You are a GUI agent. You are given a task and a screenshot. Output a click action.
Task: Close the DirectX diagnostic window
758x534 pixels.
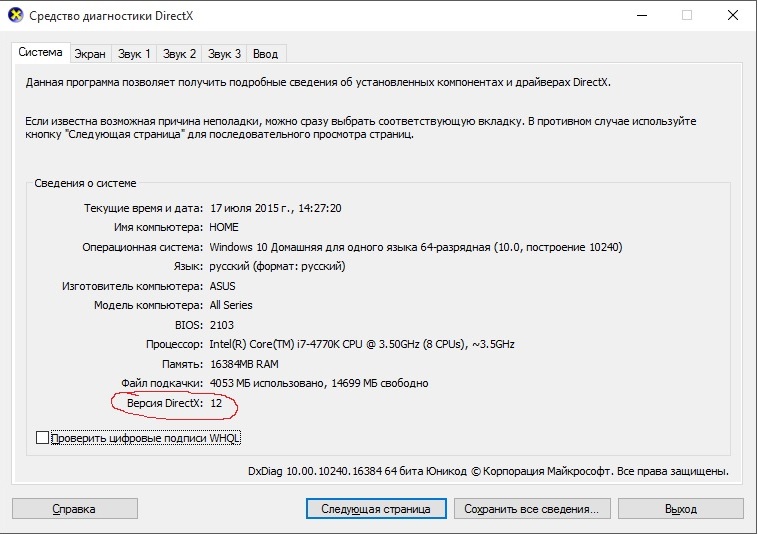pos(733,16)
